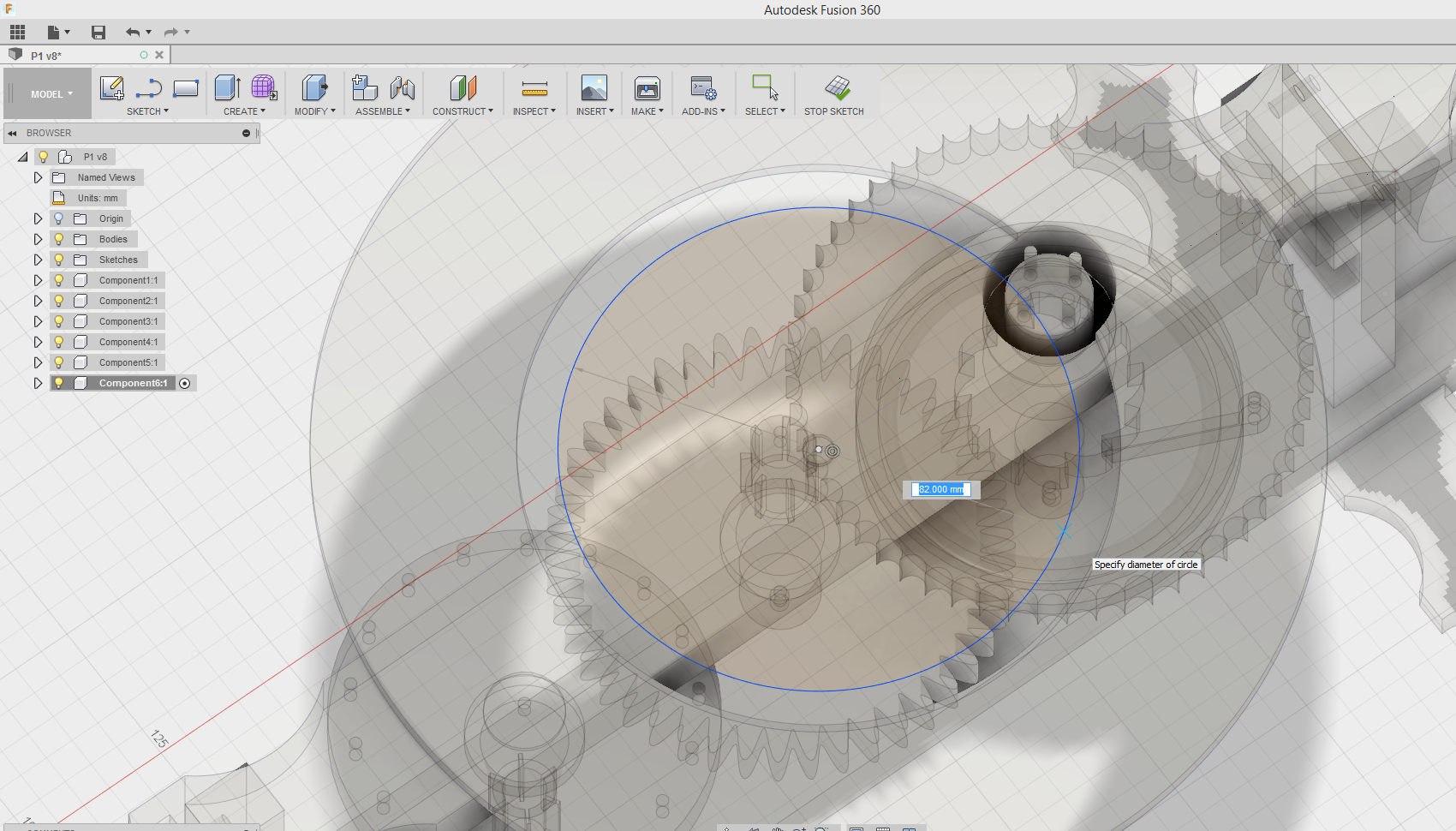The image size is (1456, 831).
Task: Select the Named Views tree item
Action: 106,177
